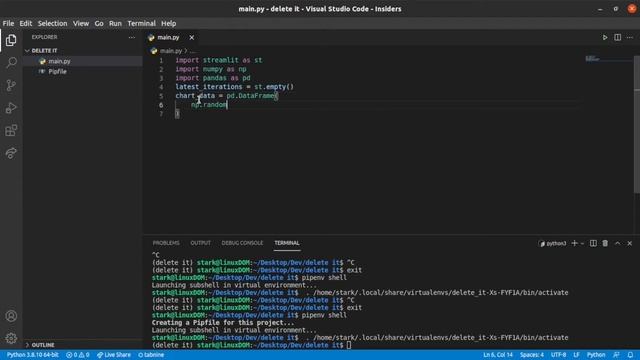640x360 pixels.
Task: Open the Live Share activity bar icon
Action: point(11,153)
